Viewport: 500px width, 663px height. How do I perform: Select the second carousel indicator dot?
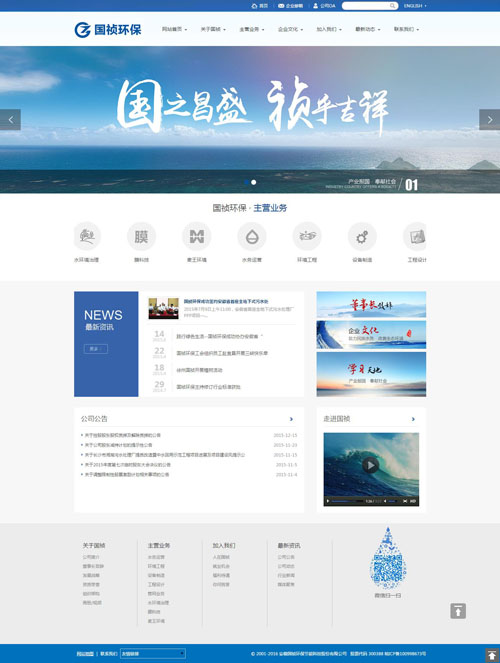pyautogui.click(x=254, y=182)
